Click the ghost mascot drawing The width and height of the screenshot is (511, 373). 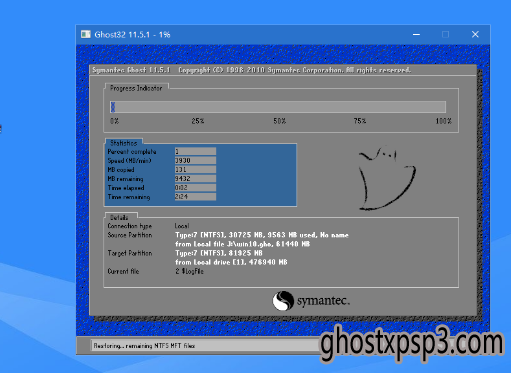click(387, 178)
